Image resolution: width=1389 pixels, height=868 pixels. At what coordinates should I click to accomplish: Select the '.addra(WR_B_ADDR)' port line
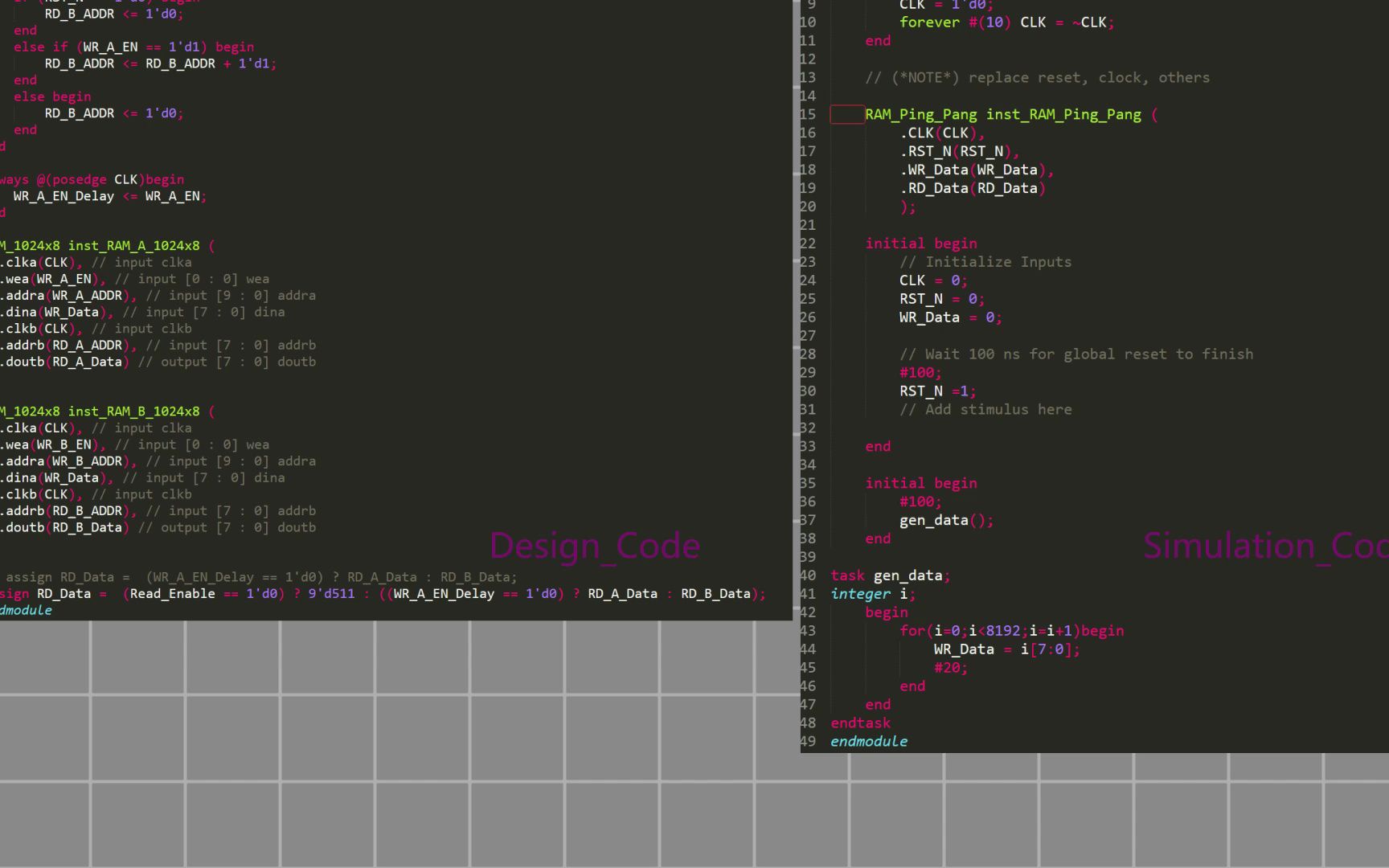[x=68, y=461]
